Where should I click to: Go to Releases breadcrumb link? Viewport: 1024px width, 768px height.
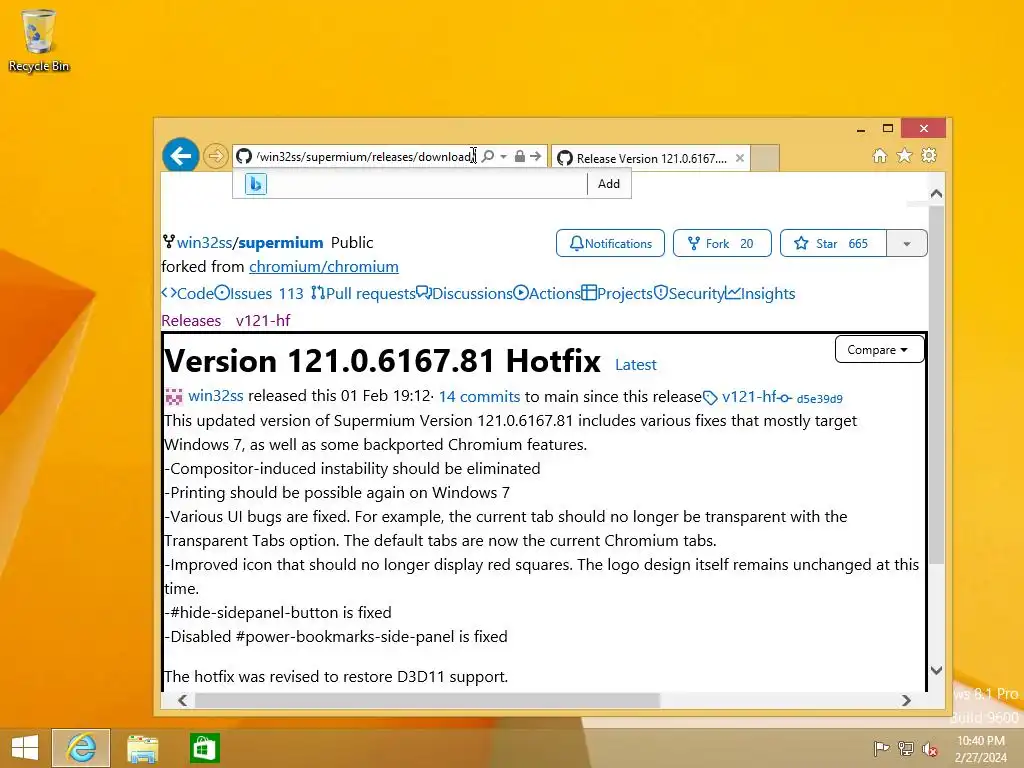pyautogui.click(x=191, y=321)
